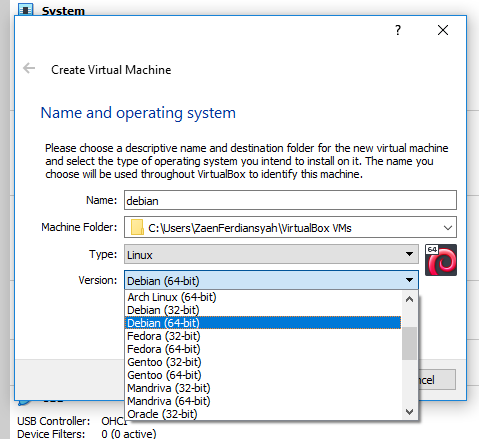The width and height of the screenshot is (479, 439).
Task: Click the System section icon behind the dialog
Action: tap(26, 10)
